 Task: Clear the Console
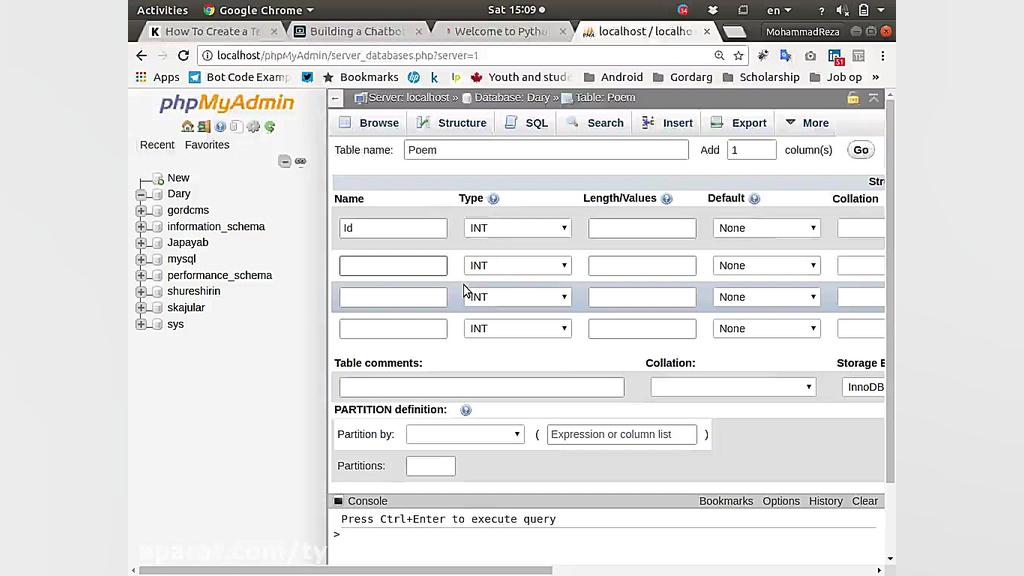pos(865,501)
